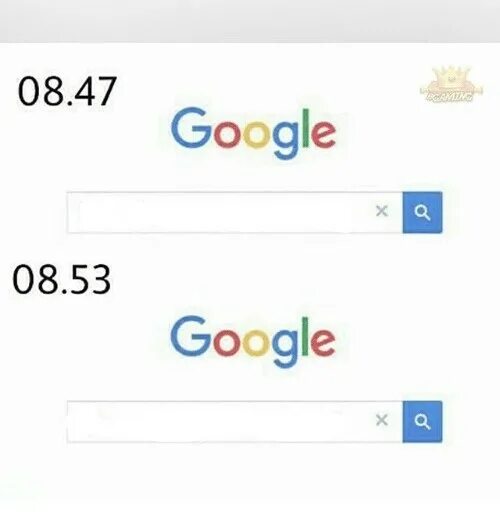The image size is (500, 522).
Task: Click green letter l in the 08.47 Google logo
Action: coord(306,128)
